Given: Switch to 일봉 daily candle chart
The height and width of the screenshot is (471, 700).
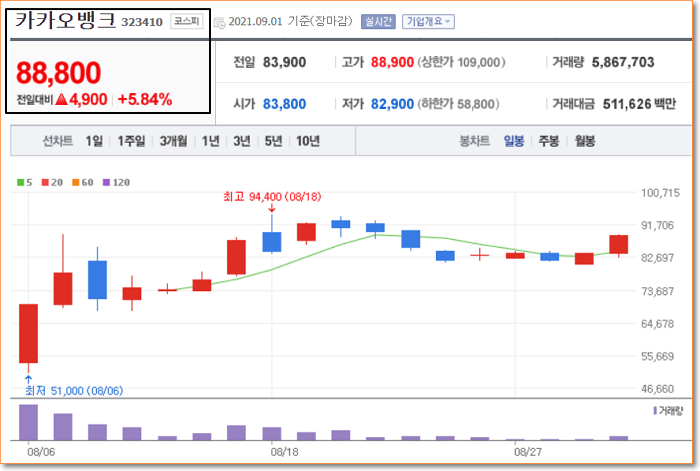Looking at the screenshot, I should tap(514, 141).
